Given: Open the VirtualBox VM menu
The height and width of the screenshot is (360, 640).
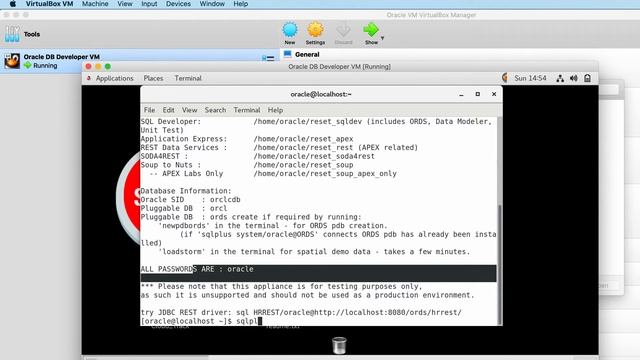Looking at the screenshot, I should [x=49, y=4].
